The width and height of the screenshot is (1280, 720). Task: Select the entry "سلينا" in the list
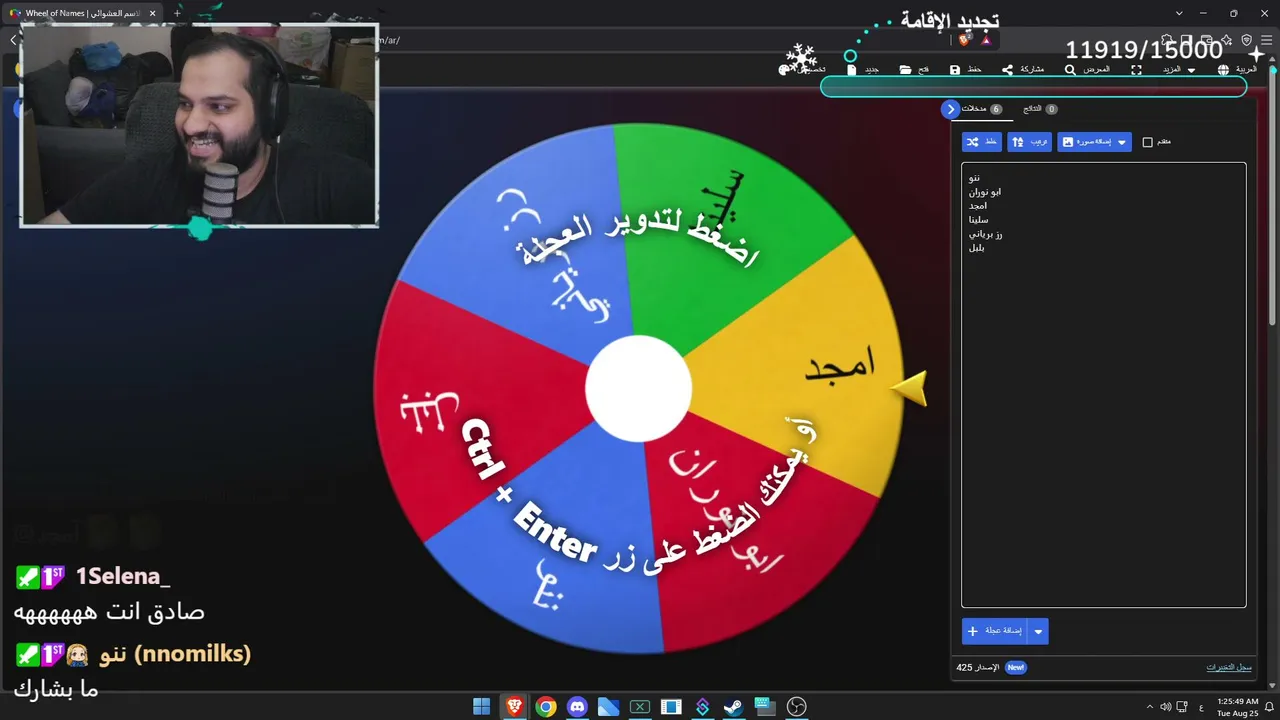tap(978, 220)
